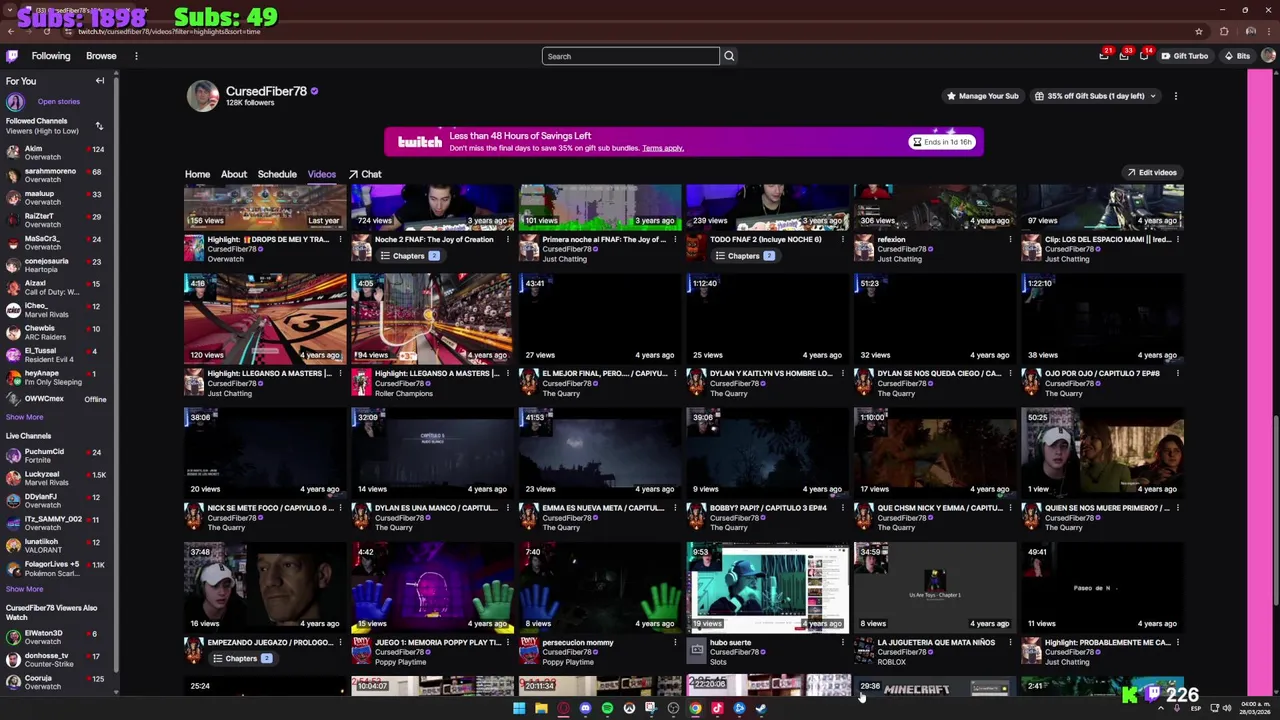Open the navigation more-options three-dot menu

[136, 56]
